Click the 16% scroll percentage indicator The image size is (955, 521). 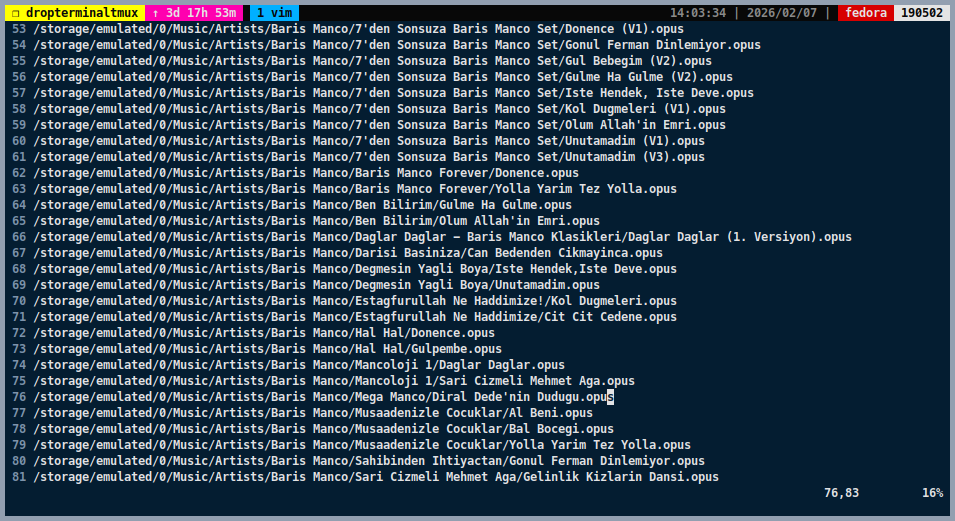click(x=932, y=493)
